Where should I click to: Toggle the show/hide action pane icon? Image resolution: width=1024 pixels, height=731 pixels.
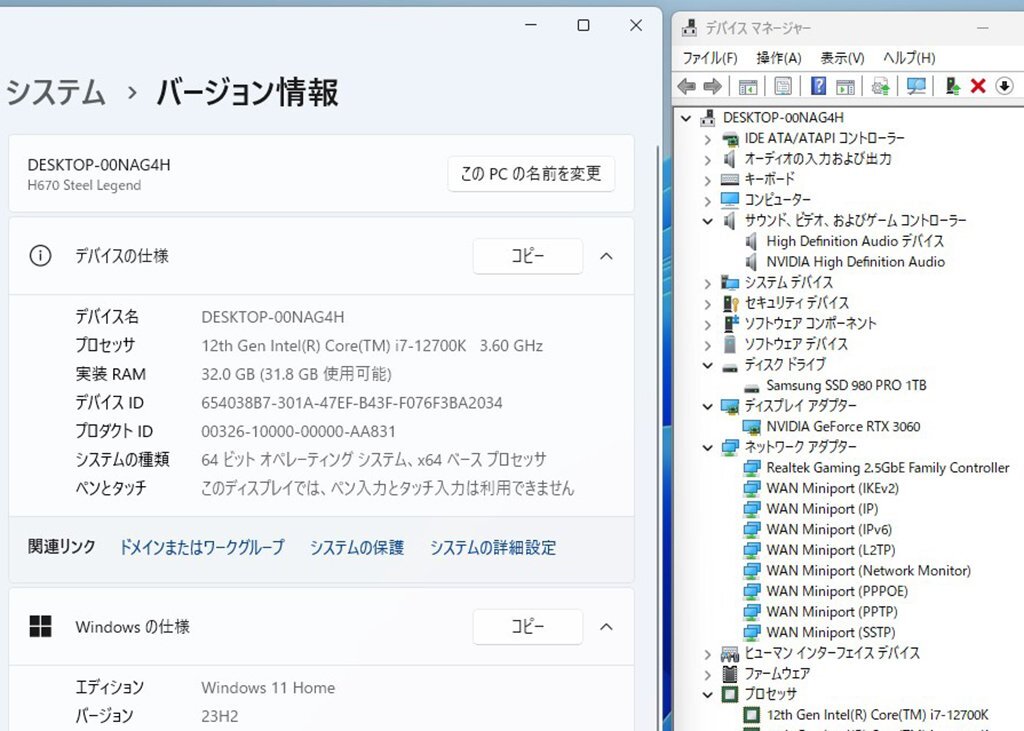(846, 86)
